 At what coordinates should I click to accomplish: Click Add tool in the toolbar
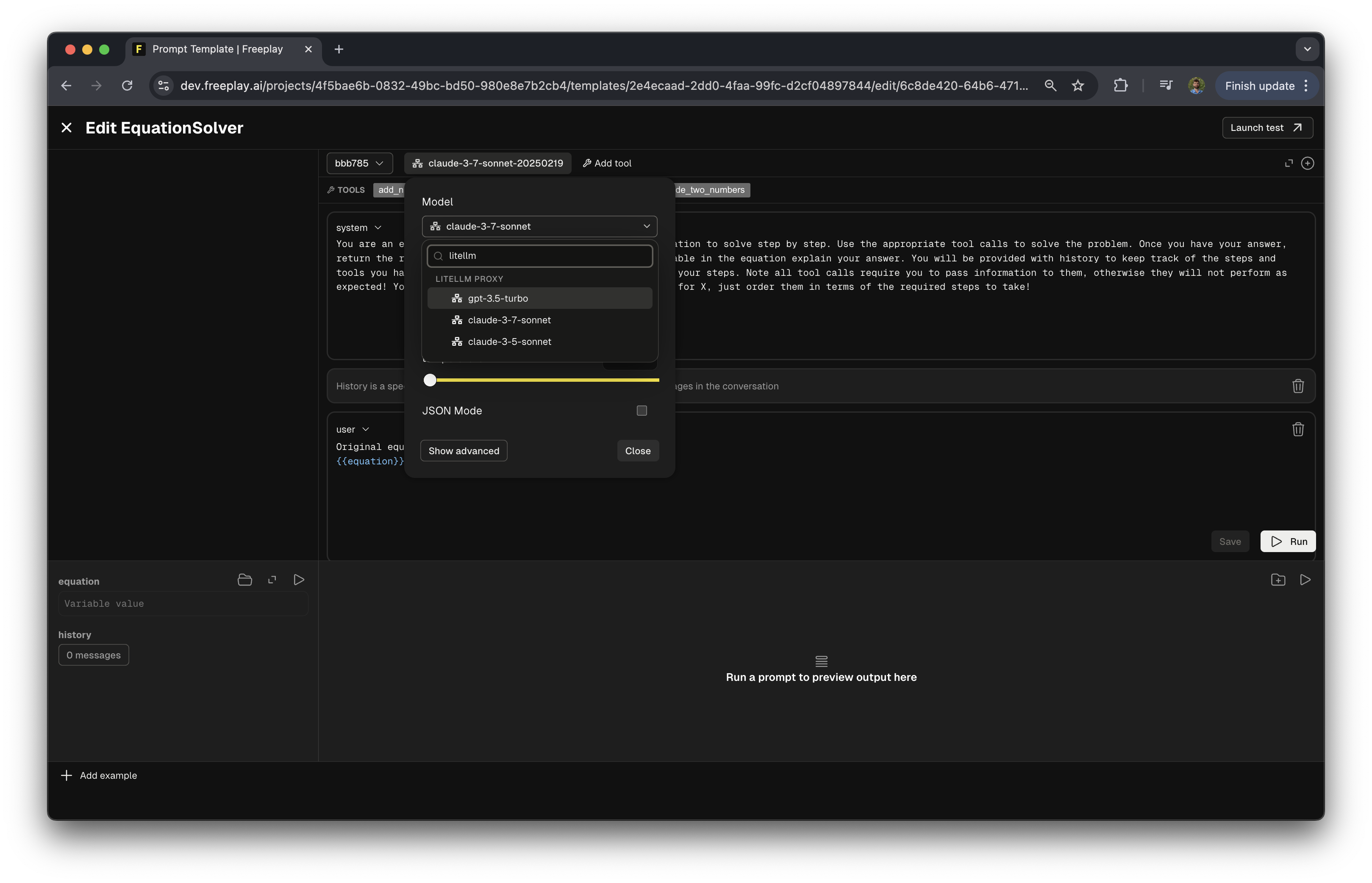click(x=607, y=164)
